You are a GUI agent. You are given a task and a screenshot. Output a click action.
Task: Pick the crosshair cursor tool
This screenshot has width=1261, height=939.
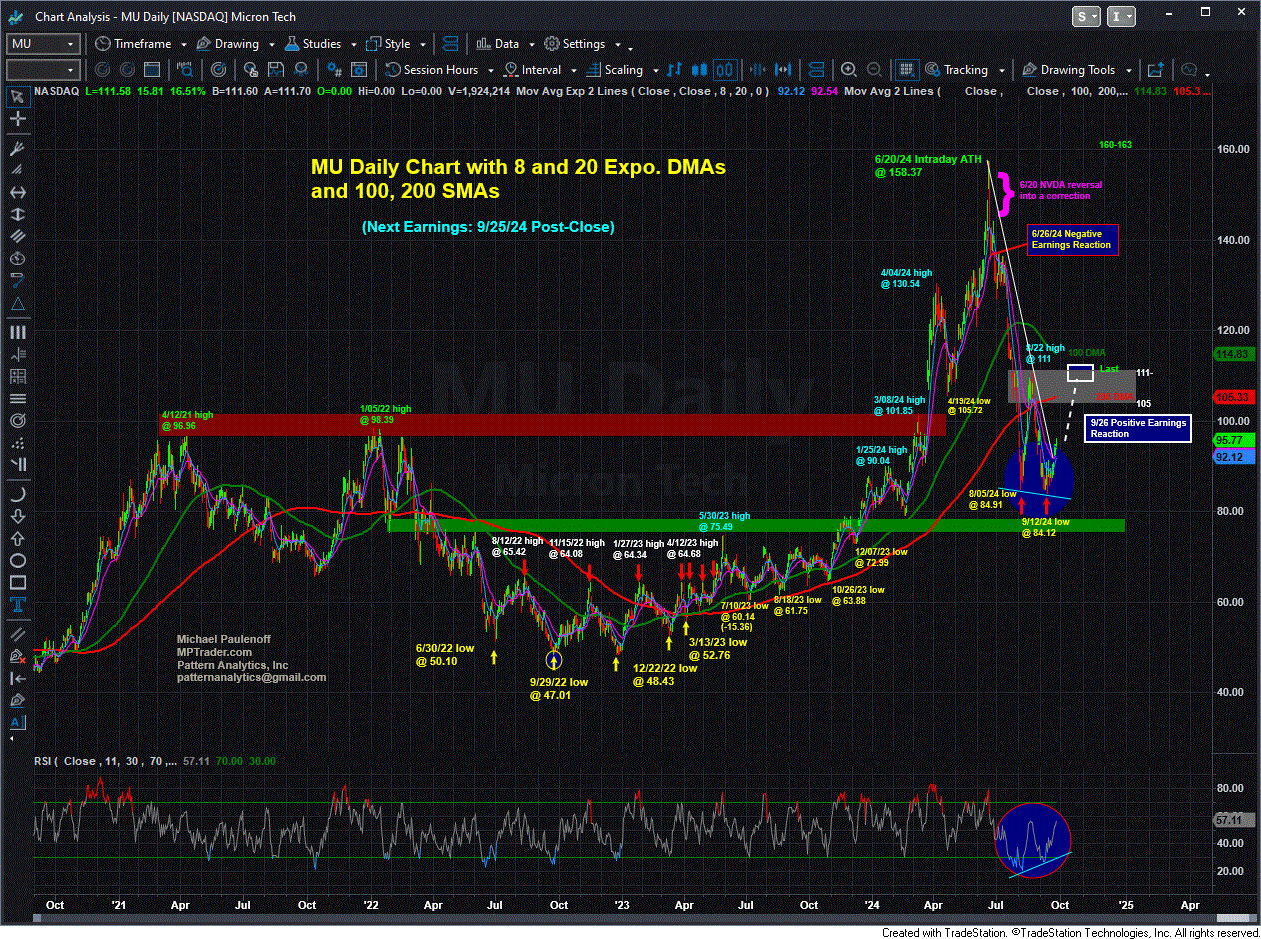click(x=17, y=121)
